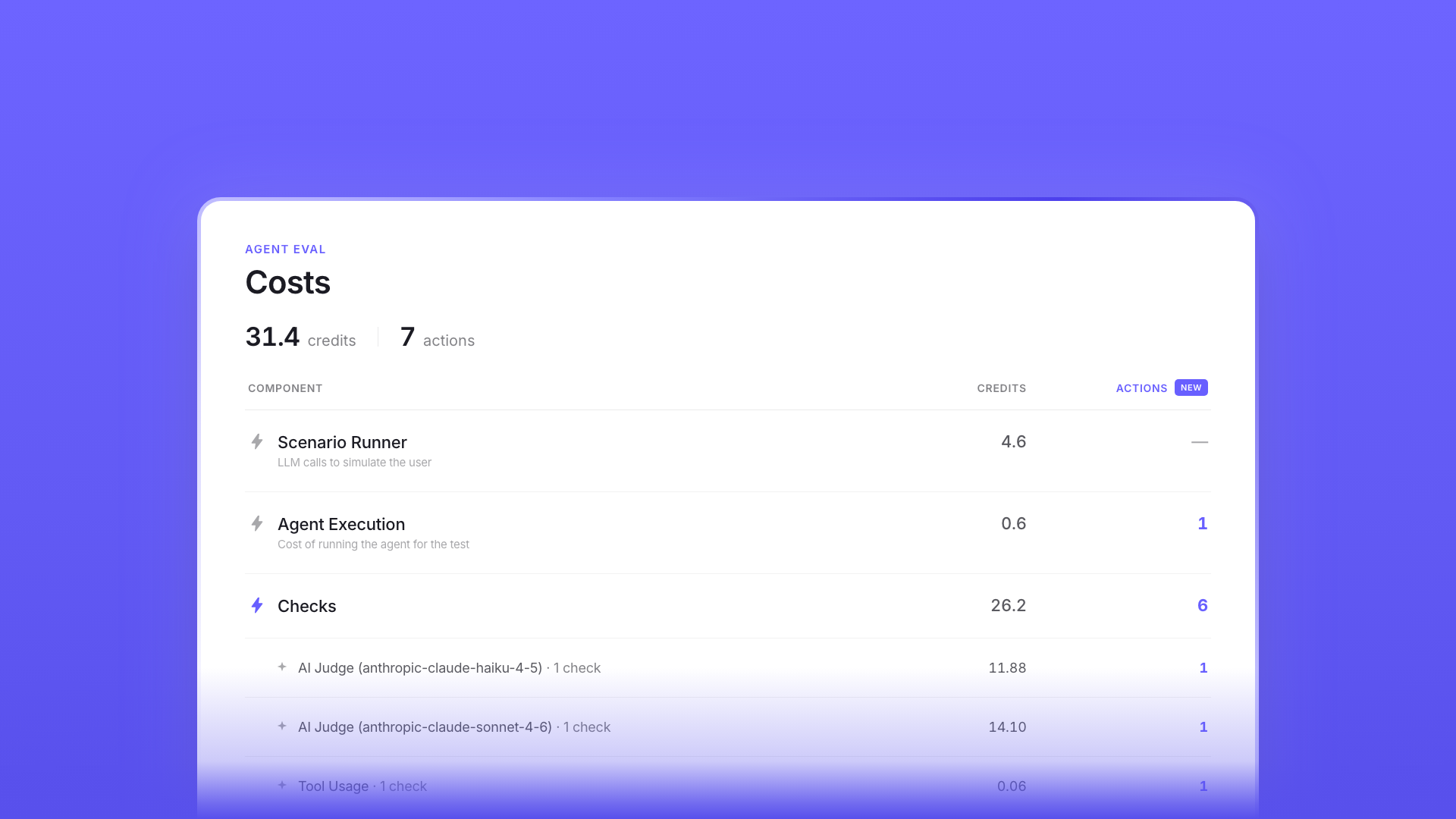Click the actions count for claude-haiku-4-5 judge

(1203, 668)
